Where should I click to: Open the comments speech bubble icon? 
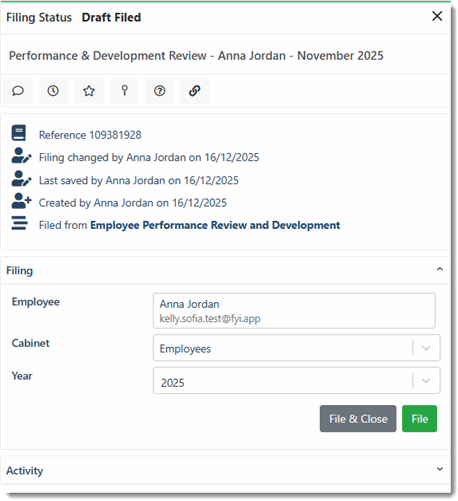click(x=18, y=91)
